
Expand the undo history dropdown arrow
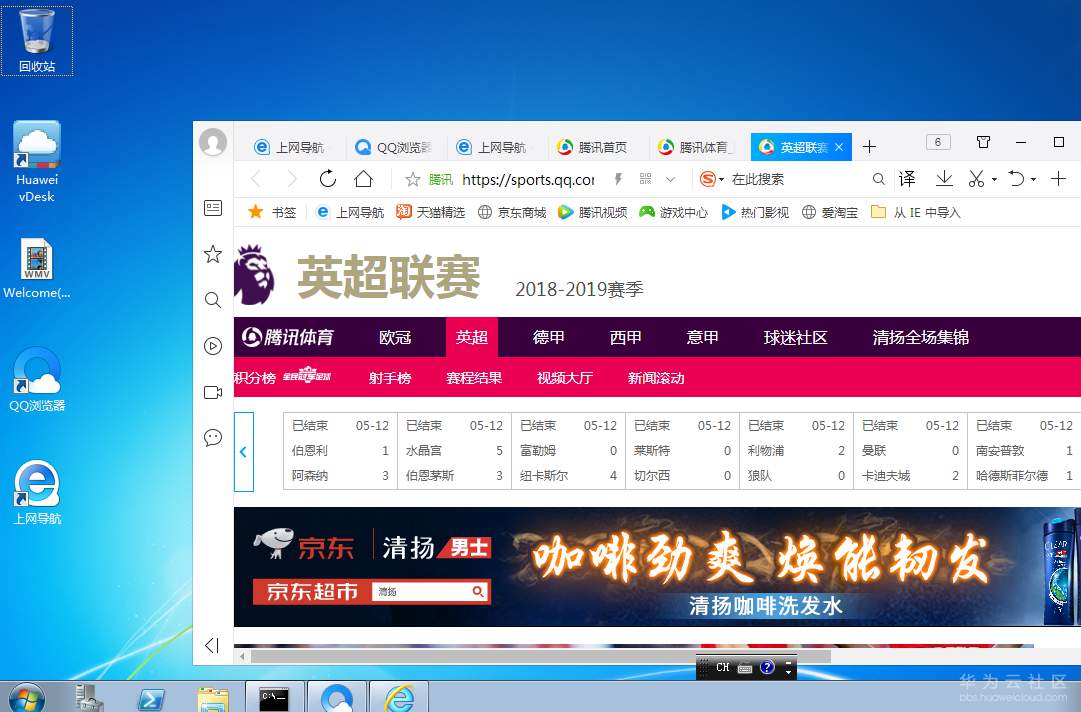coord(1033,180)
